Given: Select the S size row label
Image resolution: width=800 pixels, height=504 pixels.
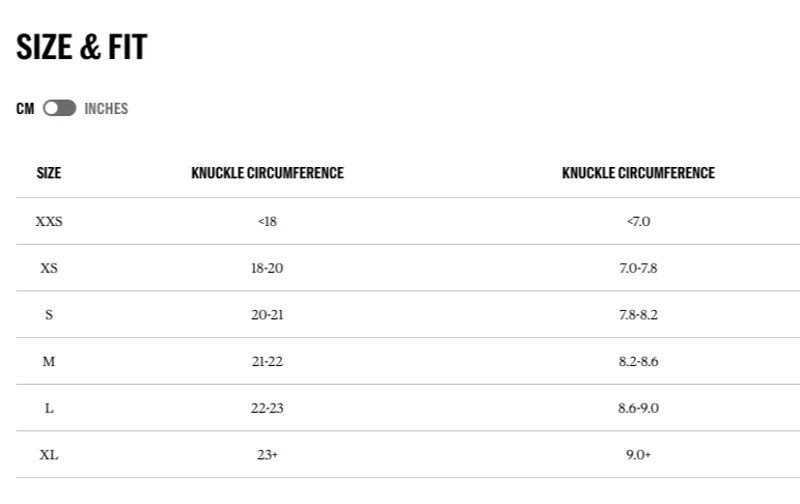Looking at the screenshot, I should (x=49, y=315).
